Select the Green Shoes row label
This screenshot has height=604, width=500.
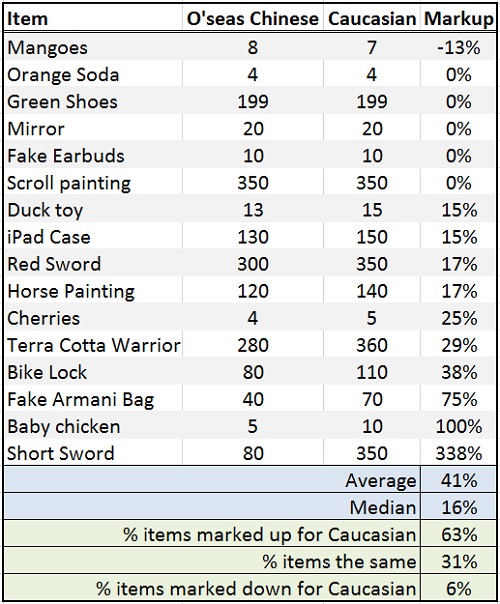(x=93, y=102)
